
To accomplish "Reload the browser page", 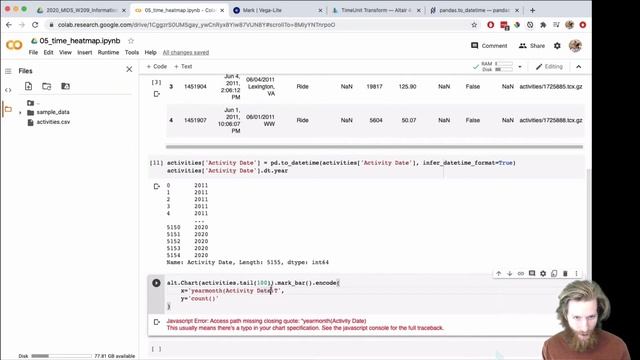I will [35, 25].
